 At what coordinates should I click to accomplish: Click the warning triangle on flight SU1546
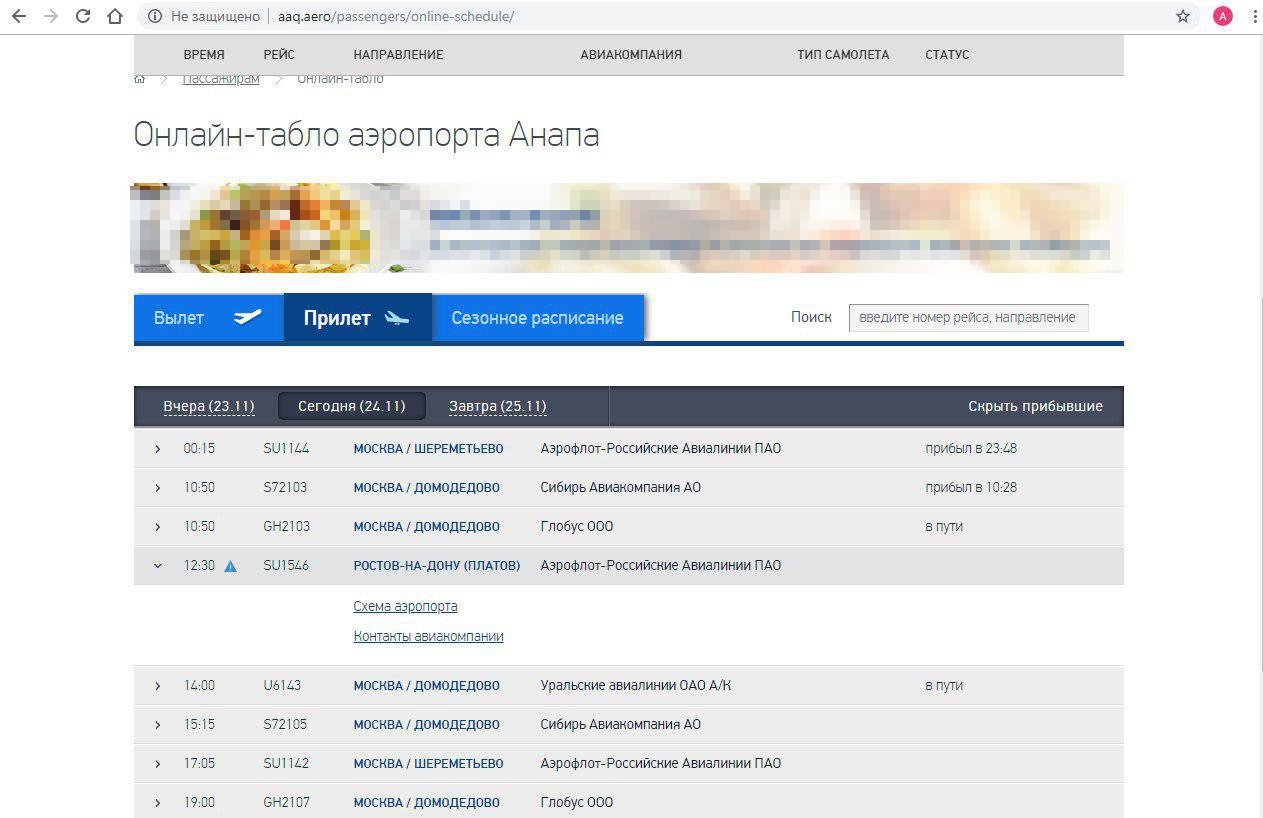coord(230,566)
